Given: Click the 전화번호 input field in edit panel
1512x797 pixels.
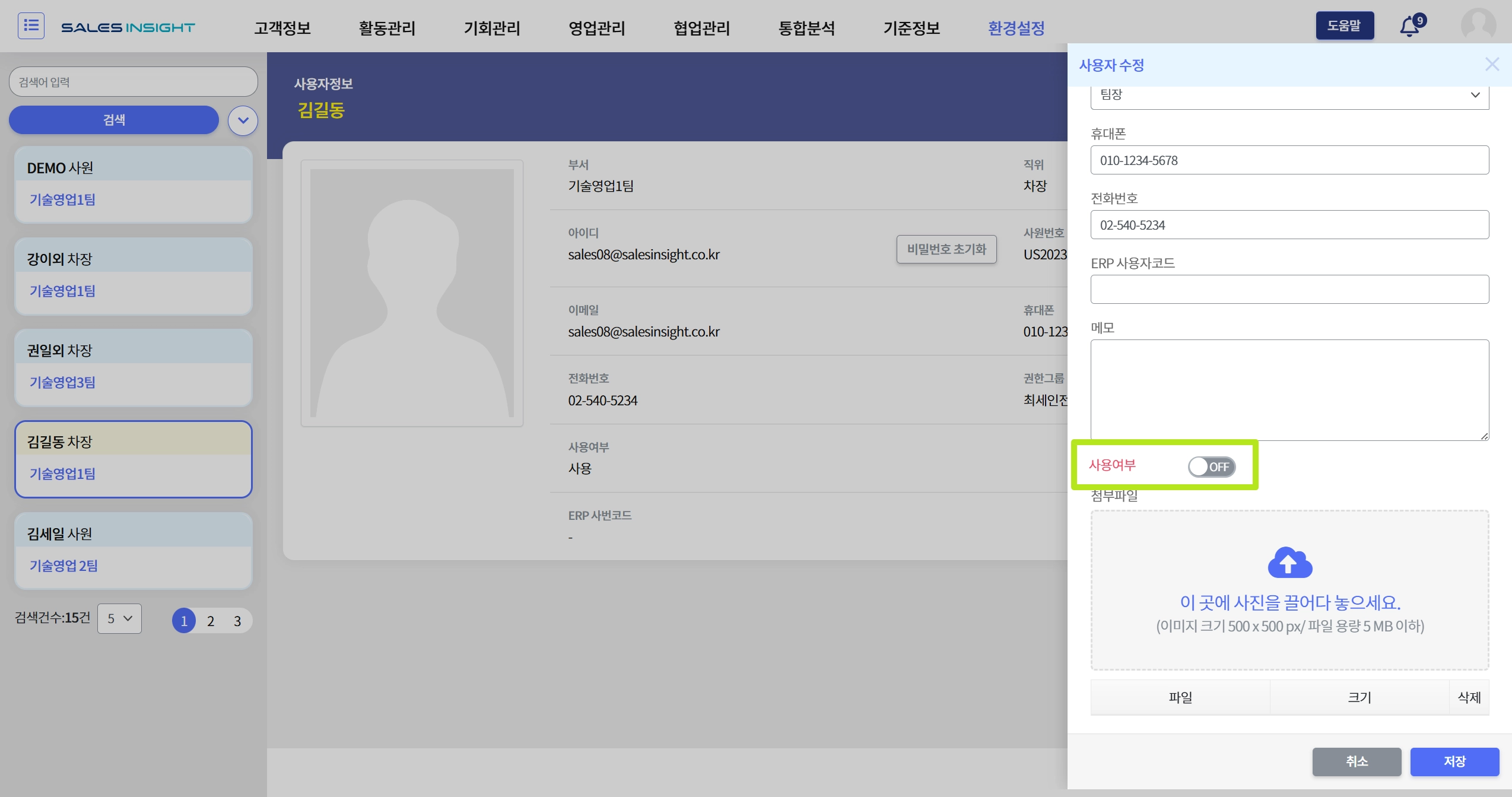Looking at the screenshot, I should pos(1289,225).
